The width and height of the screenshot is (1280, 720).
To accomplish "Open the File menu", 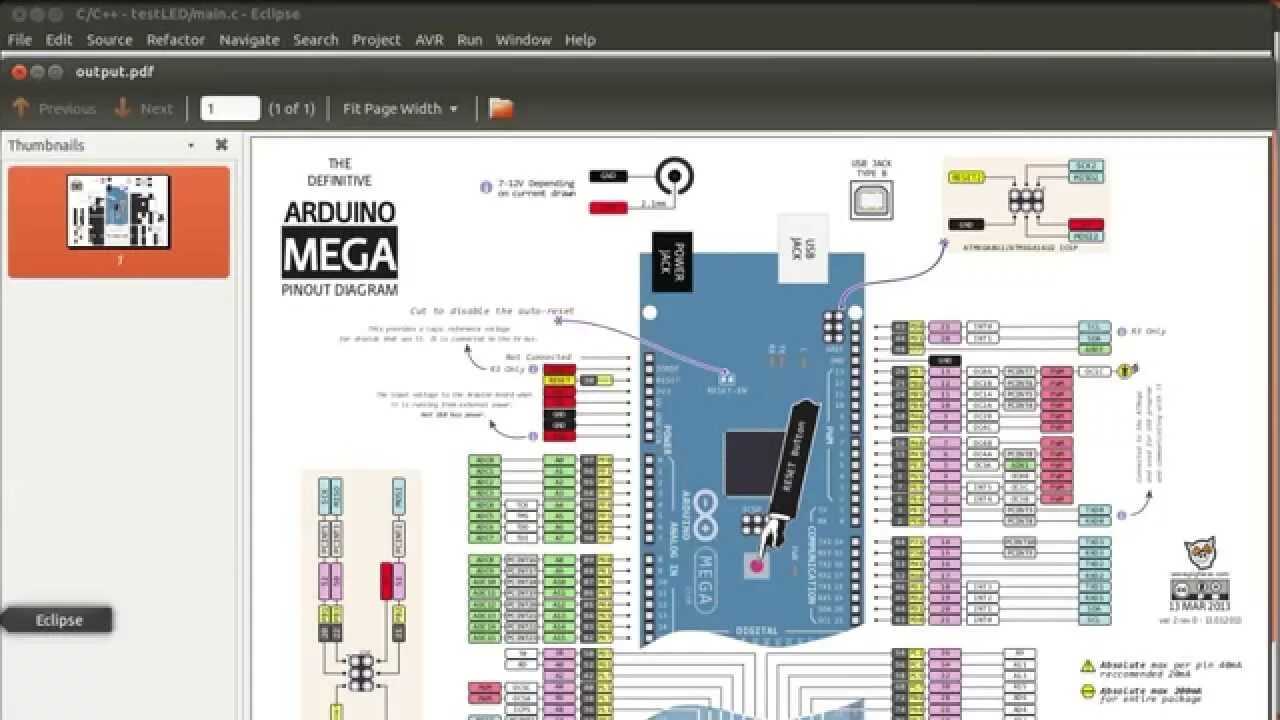I will tap(19, 40).
